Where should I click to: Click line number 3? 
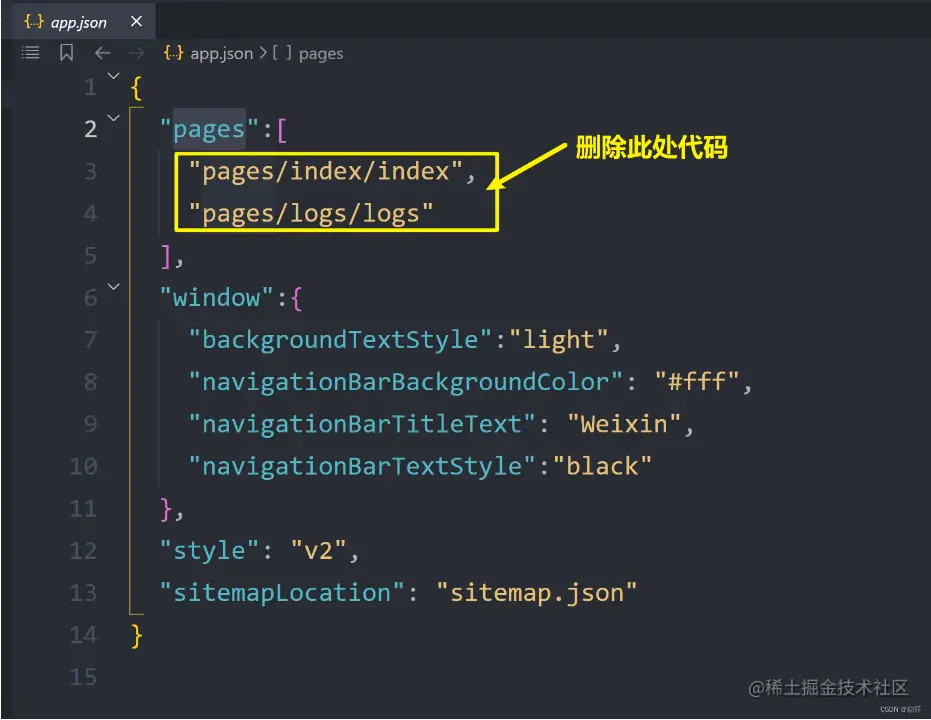tap(90, 171)
